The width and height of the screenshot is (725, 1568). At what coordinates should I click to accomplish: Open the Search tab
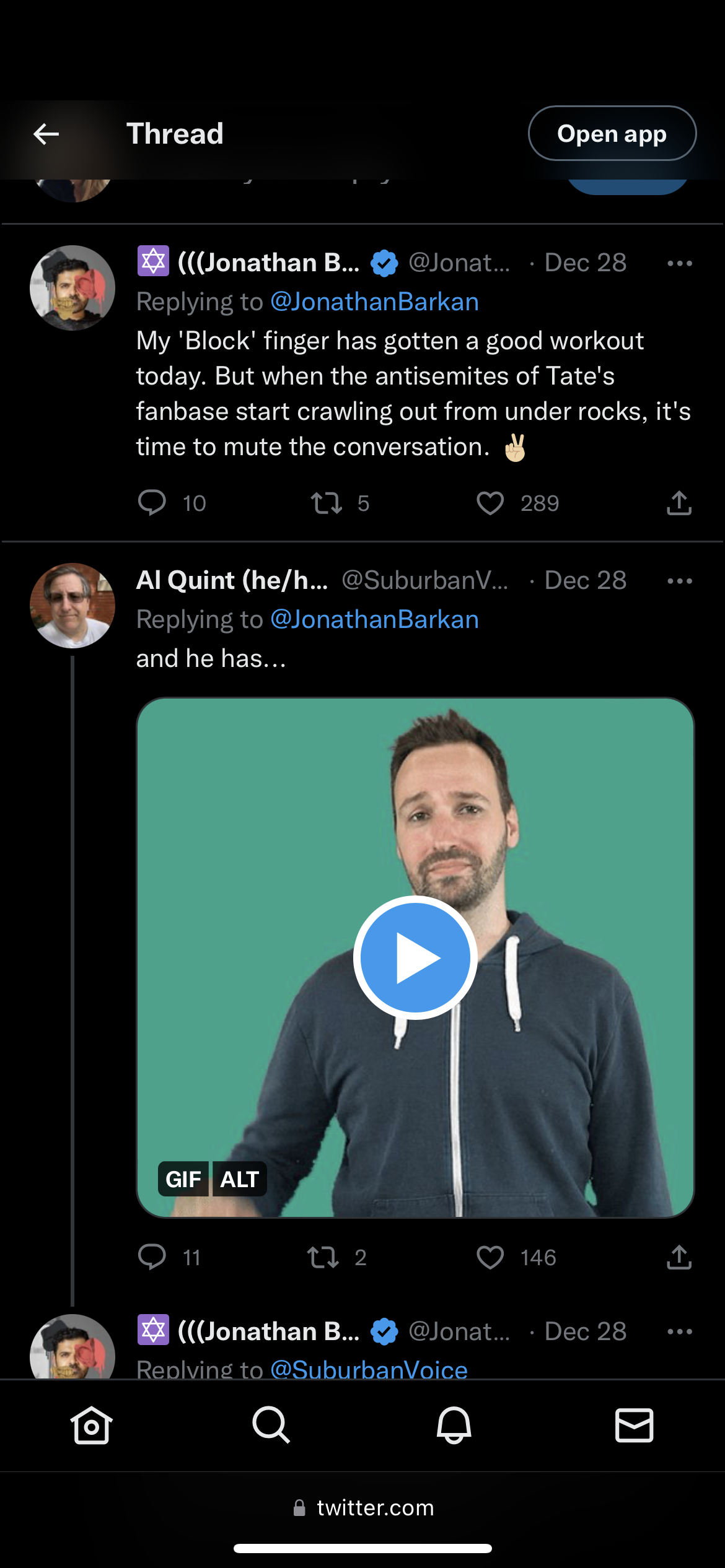point(271,1425)
